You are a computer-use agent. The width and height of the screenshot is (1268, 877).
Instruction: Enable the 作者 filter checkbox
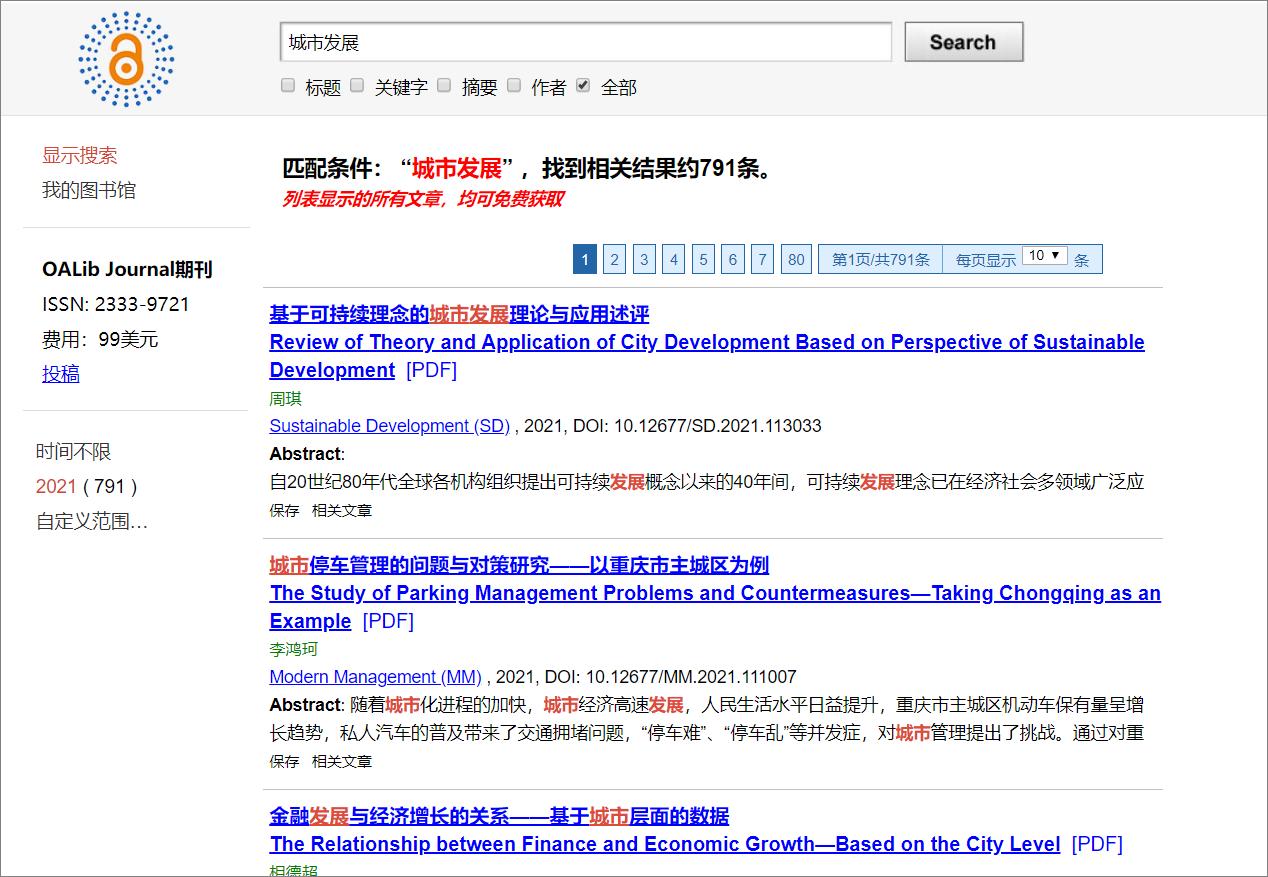[514, 85]
